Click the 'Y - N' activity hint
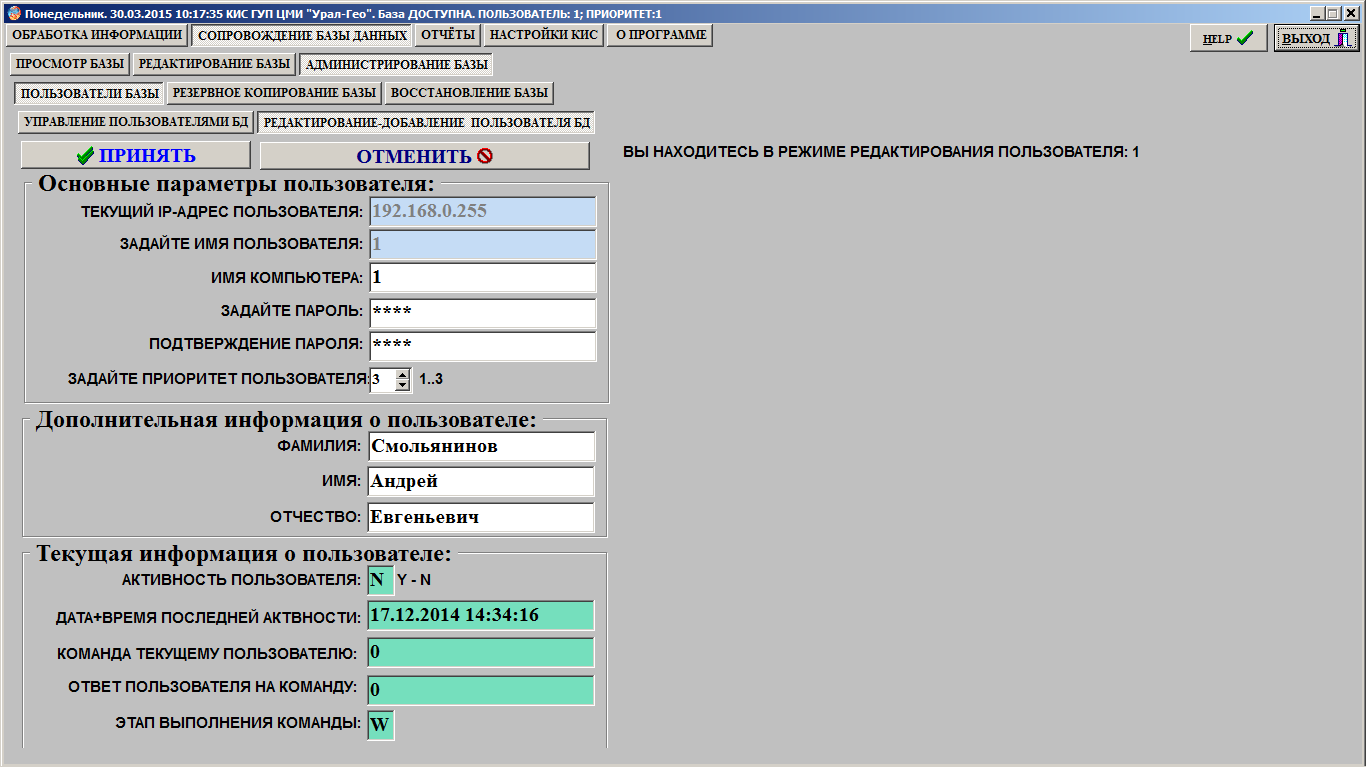The width and height of the screenshot is (1366, 768). tap(414, 579)
